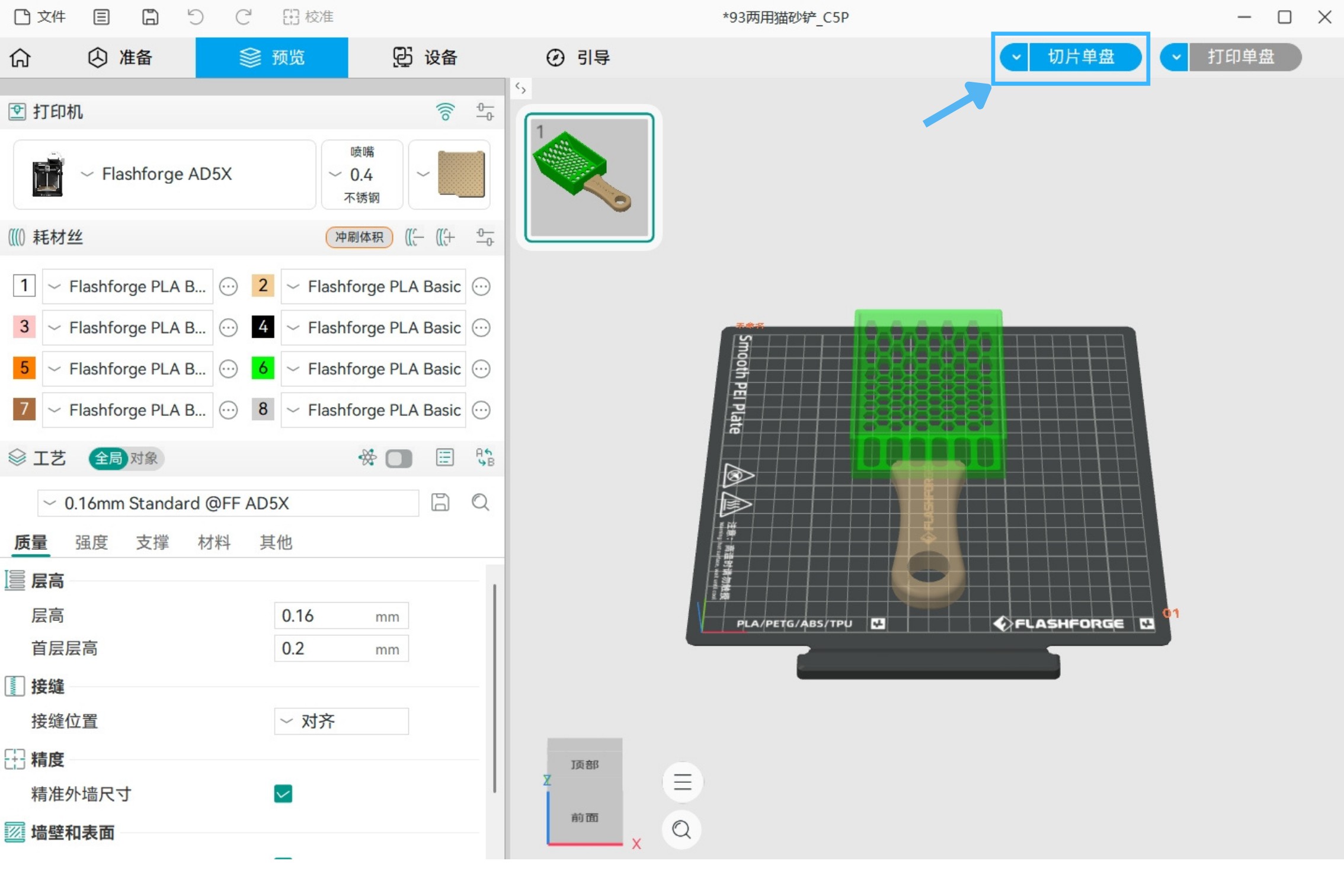Open filament settings sliders icon
Viewport: 1344px width, 896px height.
[x=485, y=237]
